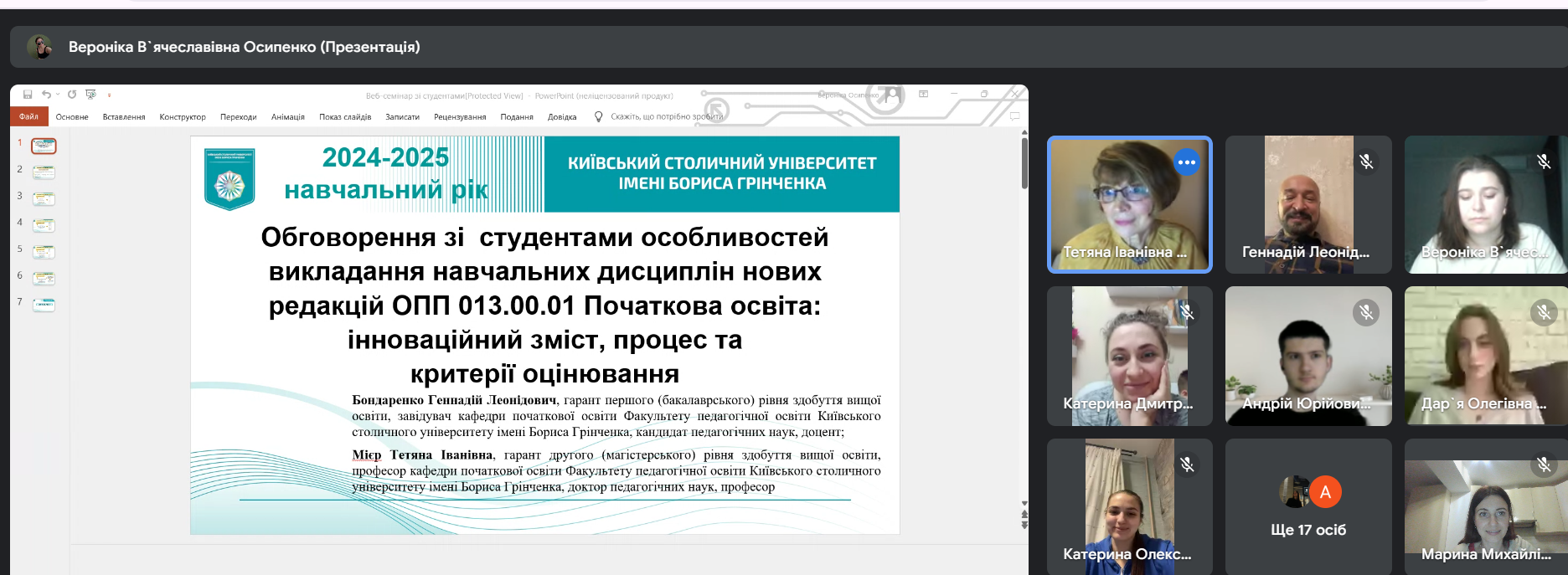Click the '2024-2025 навчальний рік' heading

pyautogui.click(x=386, y=173)
